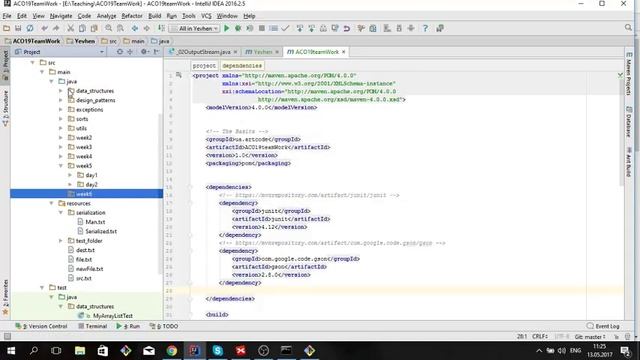
Task: Open the 'All in Yevhen' run configuration dropdown
Action: (195, 29)
